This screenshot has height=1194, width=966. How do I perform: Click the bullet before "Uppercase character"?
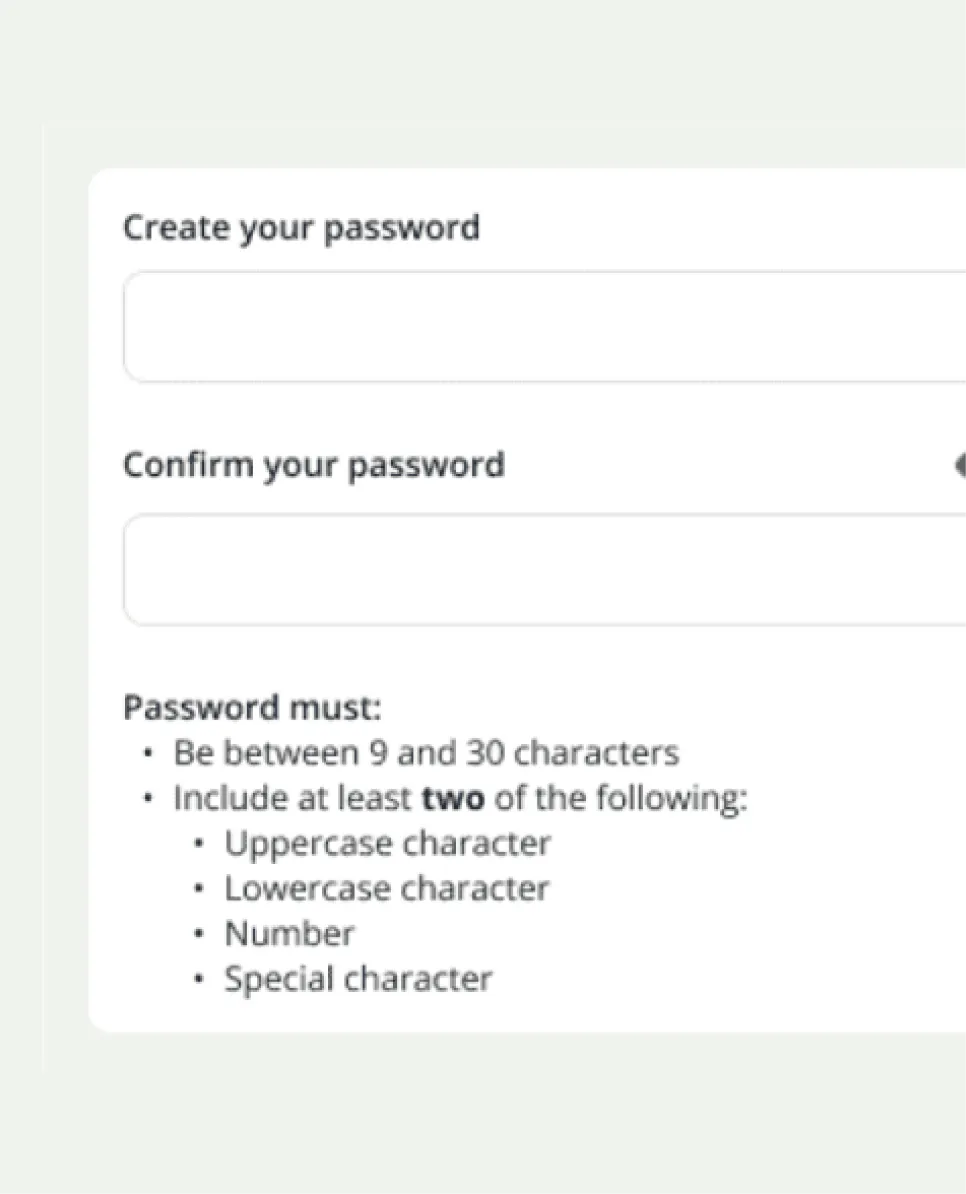[x=200, y=844]
